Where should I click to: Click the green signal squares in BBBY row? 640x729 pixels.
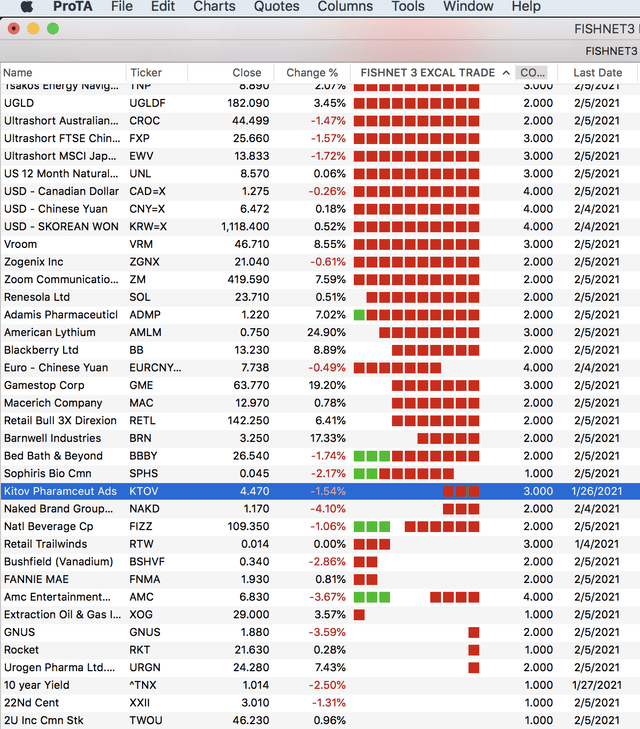pyautogui.click(x=372, y=456)
